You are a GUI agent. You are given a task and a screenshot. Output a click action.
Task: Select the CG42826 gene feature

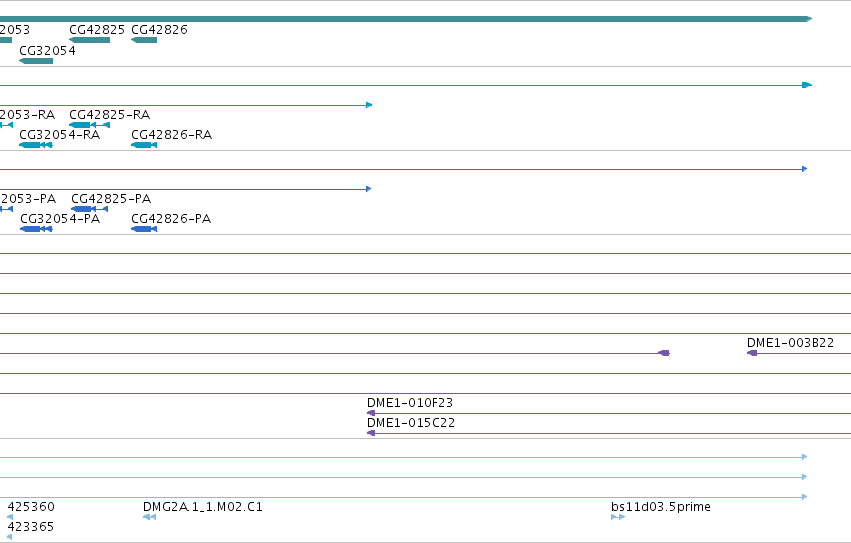pyautogui.click(x=144, y=40)
